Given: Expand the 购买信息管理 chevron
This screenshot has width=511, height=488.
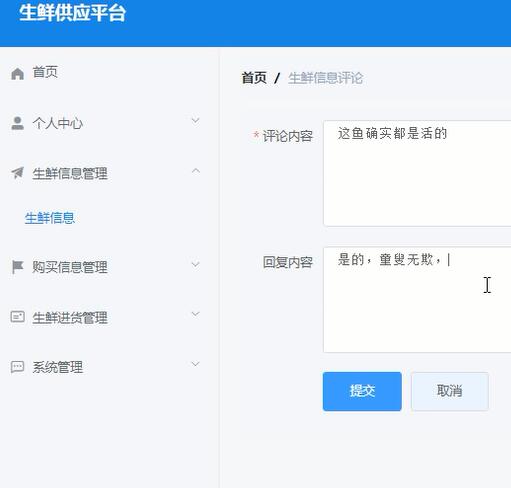Looking at the screenshot, I should [196, 264].
